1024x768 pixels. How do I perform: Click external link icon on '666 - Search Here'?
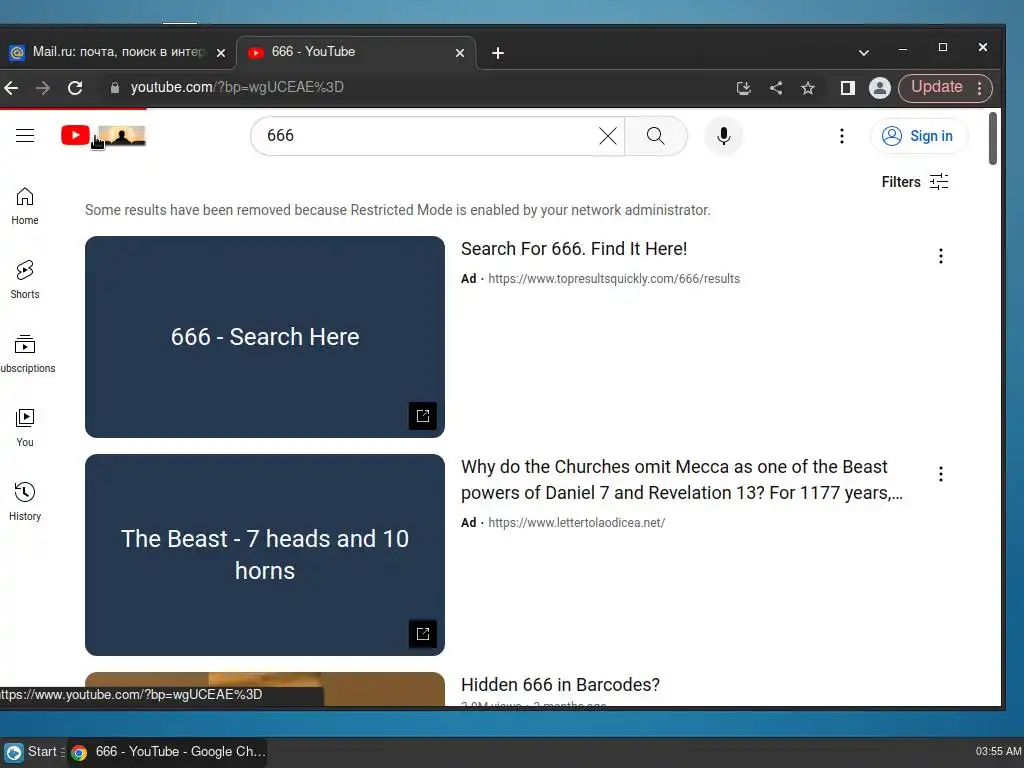pos(423,416)
